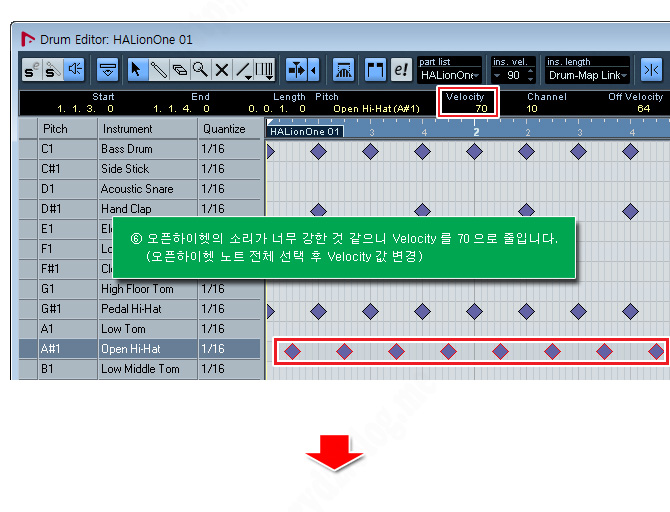Toggle the Snap button at toolbar end
670x512 pixels.
coord(651,69)
